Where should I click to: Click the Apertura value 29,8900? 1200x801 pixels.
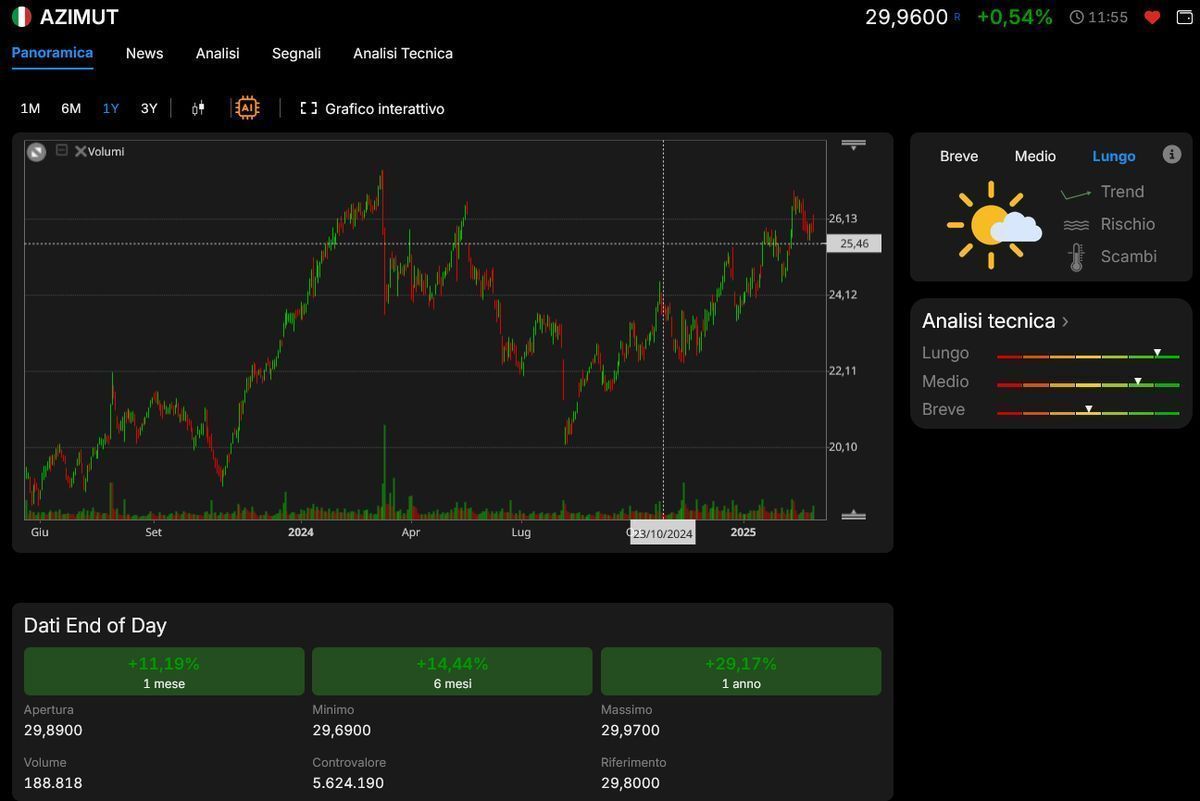tap(53, 731)
